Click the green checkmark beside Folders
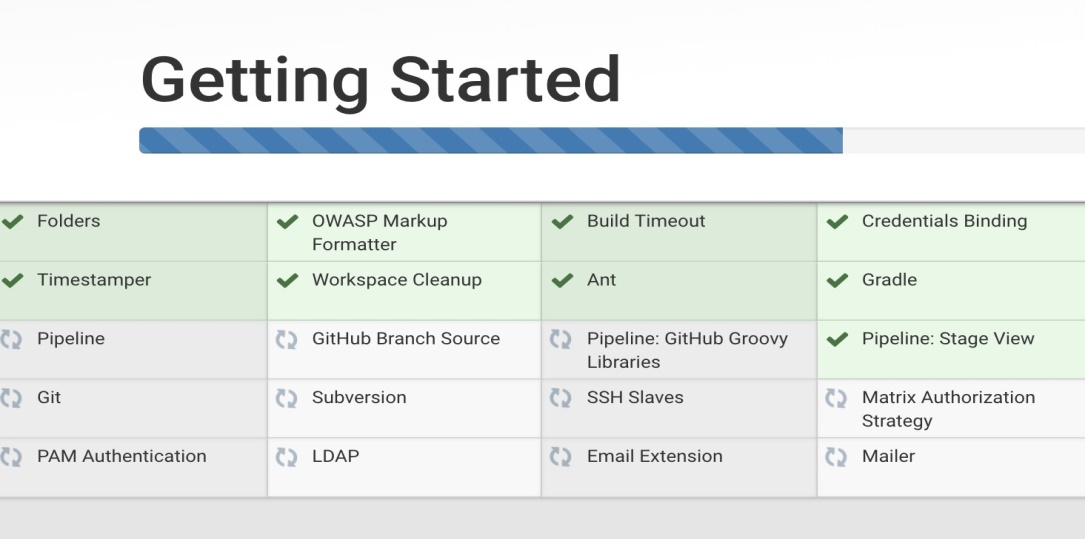1085x539 pixels. (x=12, y=222)
